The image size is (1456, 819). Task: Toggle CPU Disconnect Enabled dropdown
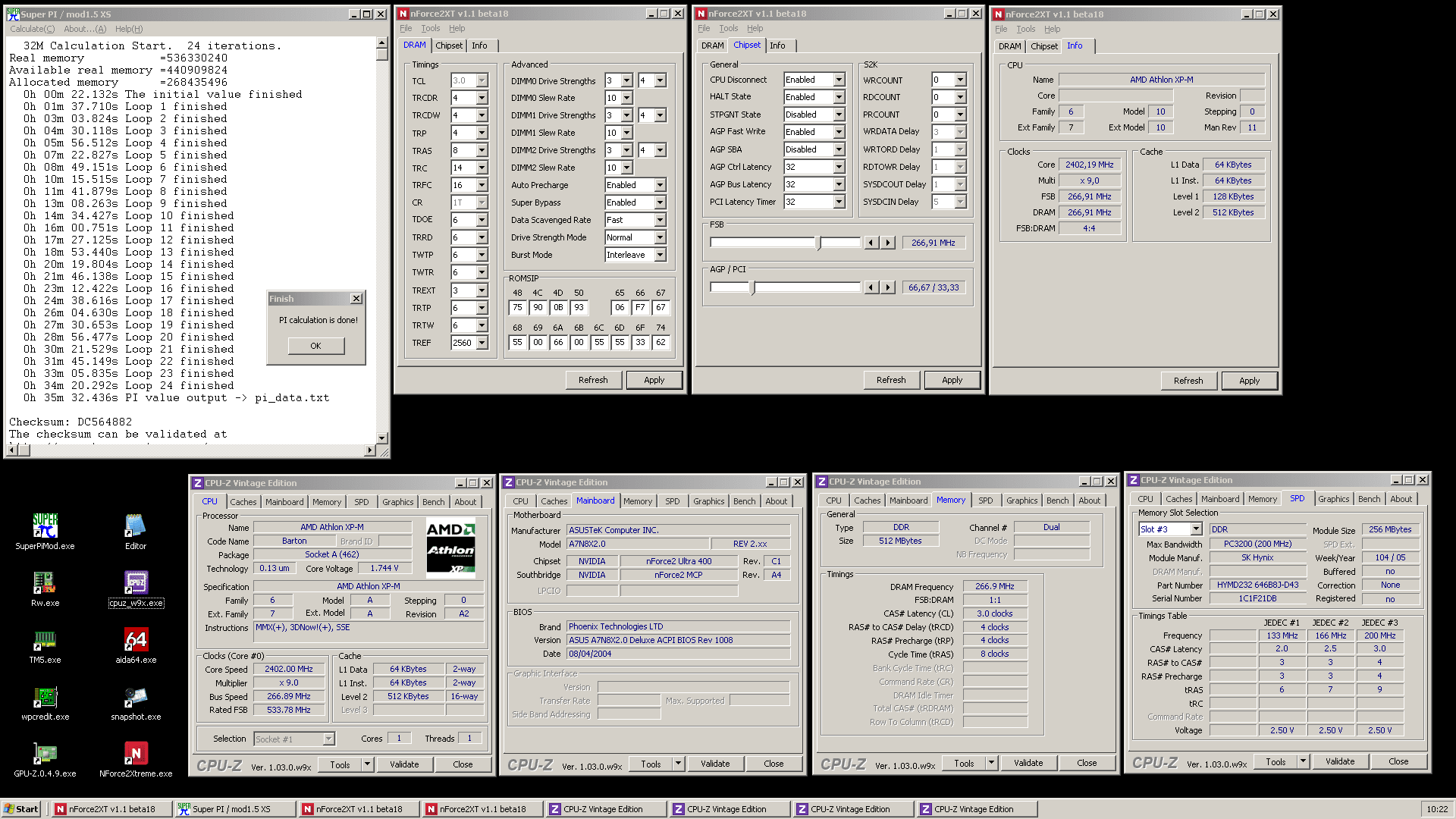[839, 80]
